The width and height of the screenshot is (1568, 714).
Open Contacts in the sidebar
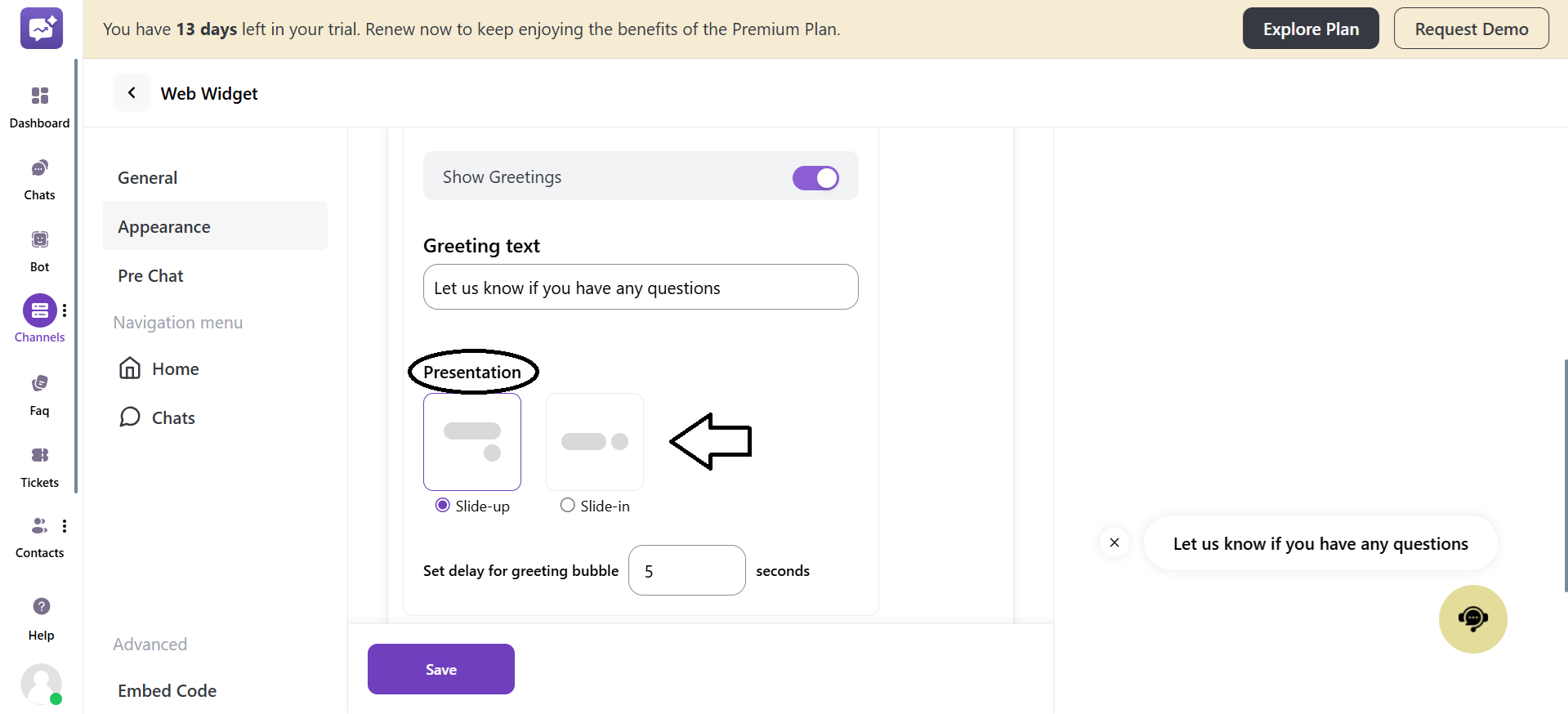click(38, 525)
